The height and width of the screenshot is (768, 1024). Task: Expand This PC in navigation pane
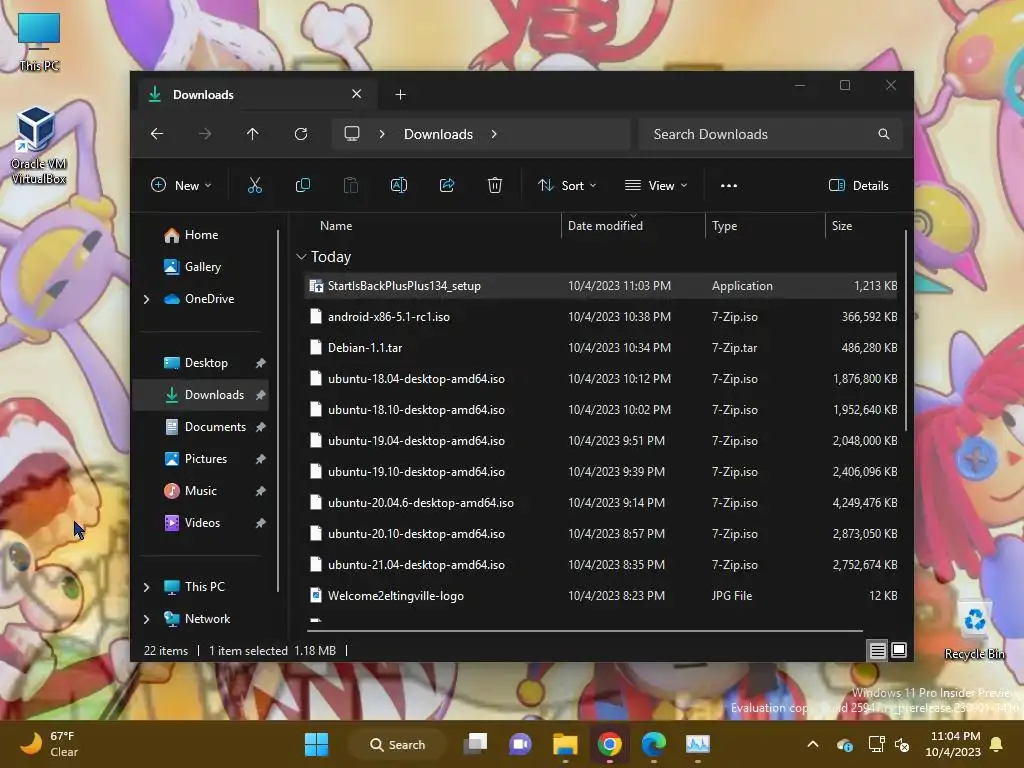coord(146,587)
